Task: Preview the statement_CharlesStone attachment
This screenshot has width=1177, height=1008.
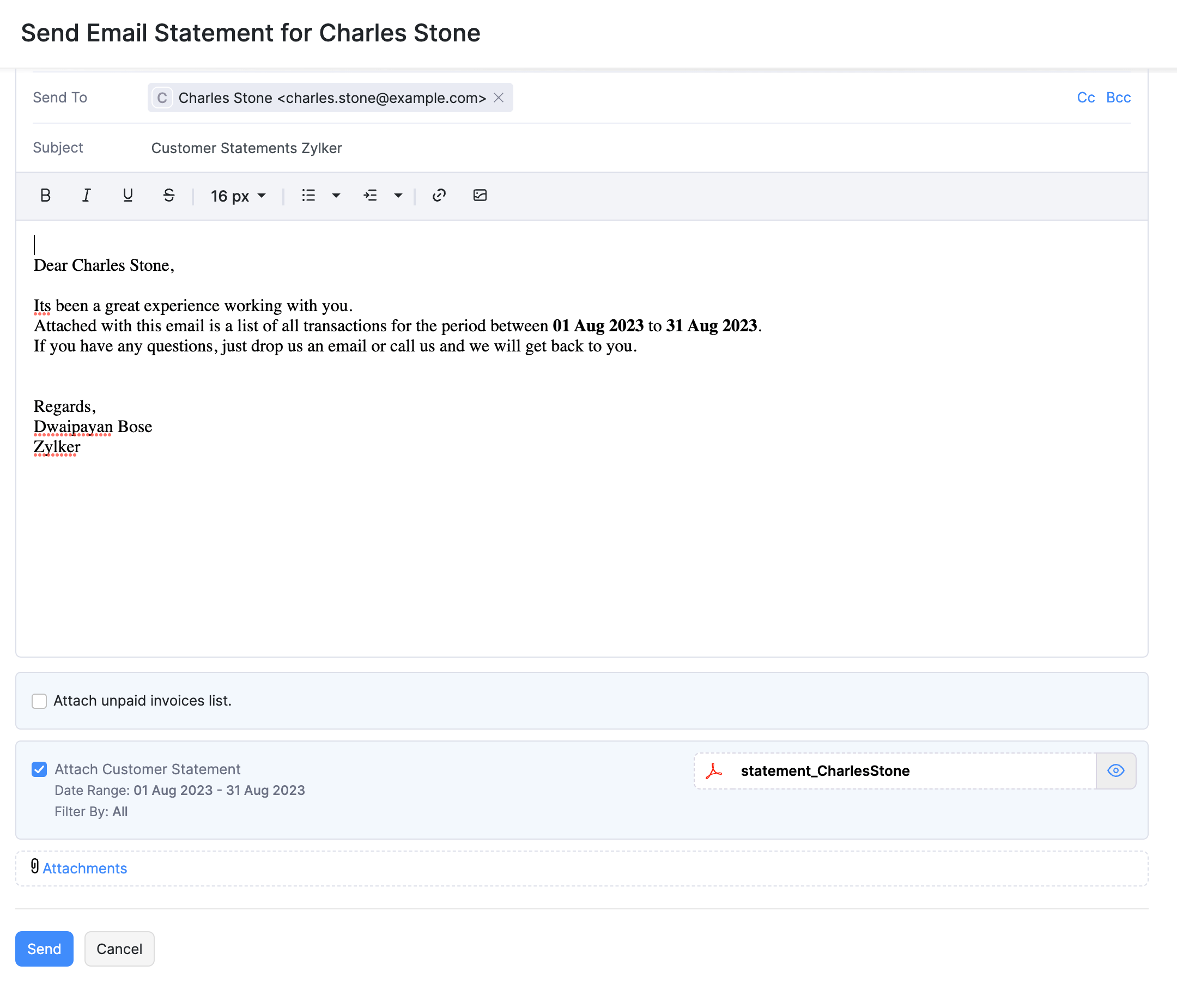Action: pyautogui.click(x=1115, y=770)
